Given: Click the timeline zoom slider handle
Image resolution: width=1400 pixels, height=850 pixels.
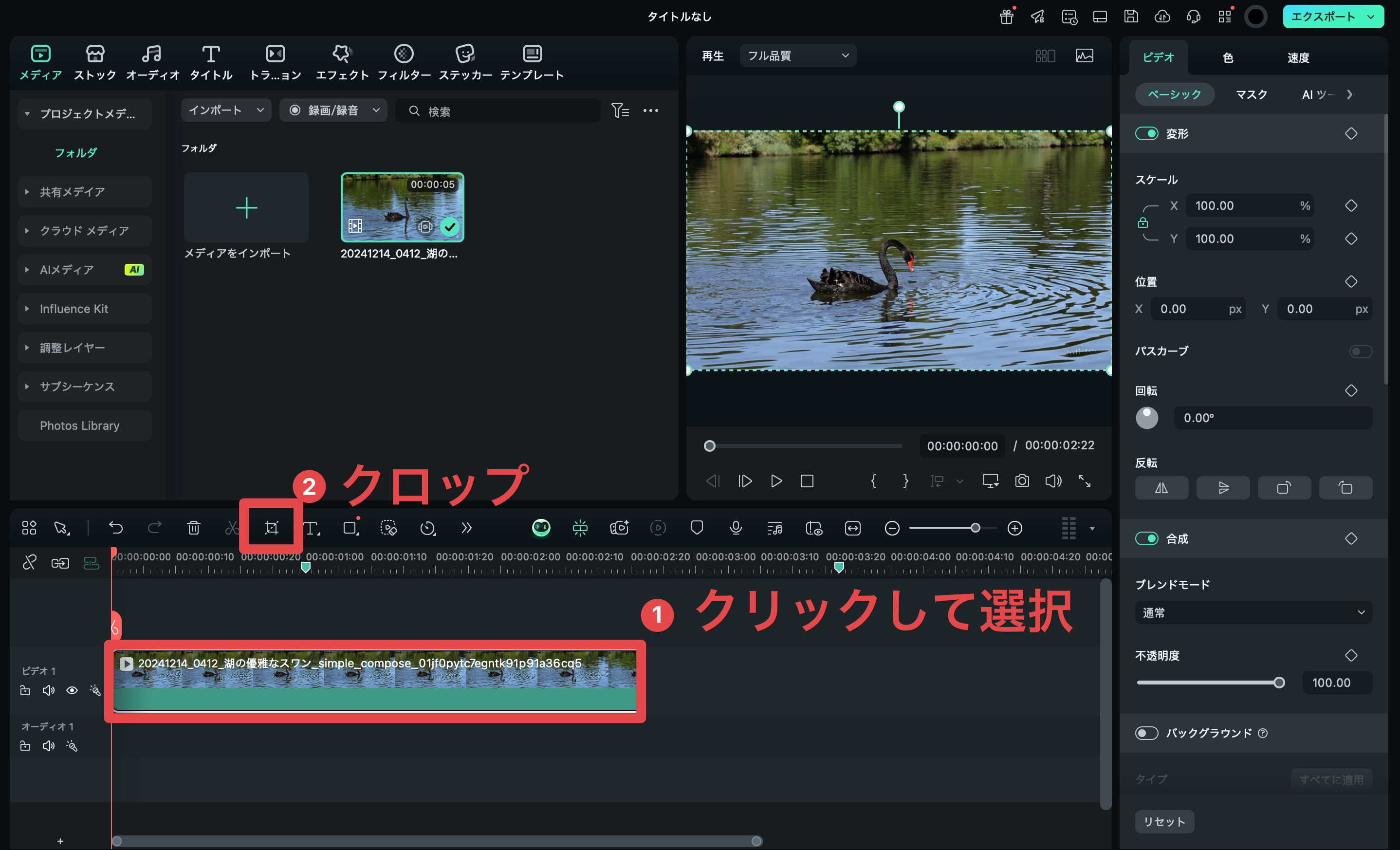Looking at the screenshot, I should click(975, 528).
